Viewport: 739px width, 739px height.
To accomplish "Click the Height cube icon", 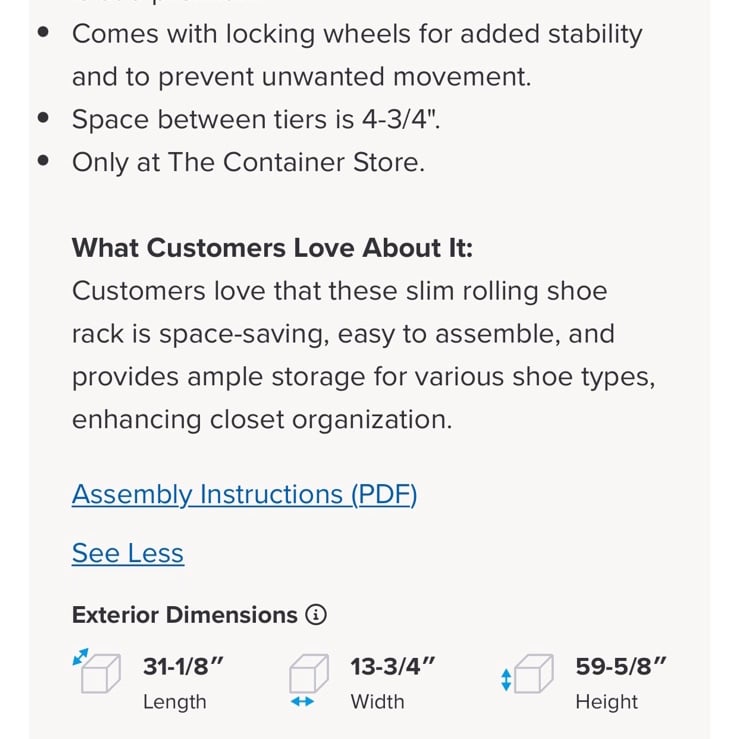I will point(534,673).
